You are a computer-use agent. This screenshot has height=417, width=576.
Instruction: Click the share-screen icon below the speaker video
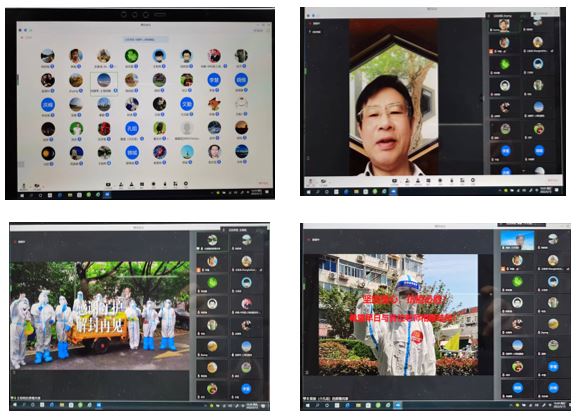click(394, 180)
